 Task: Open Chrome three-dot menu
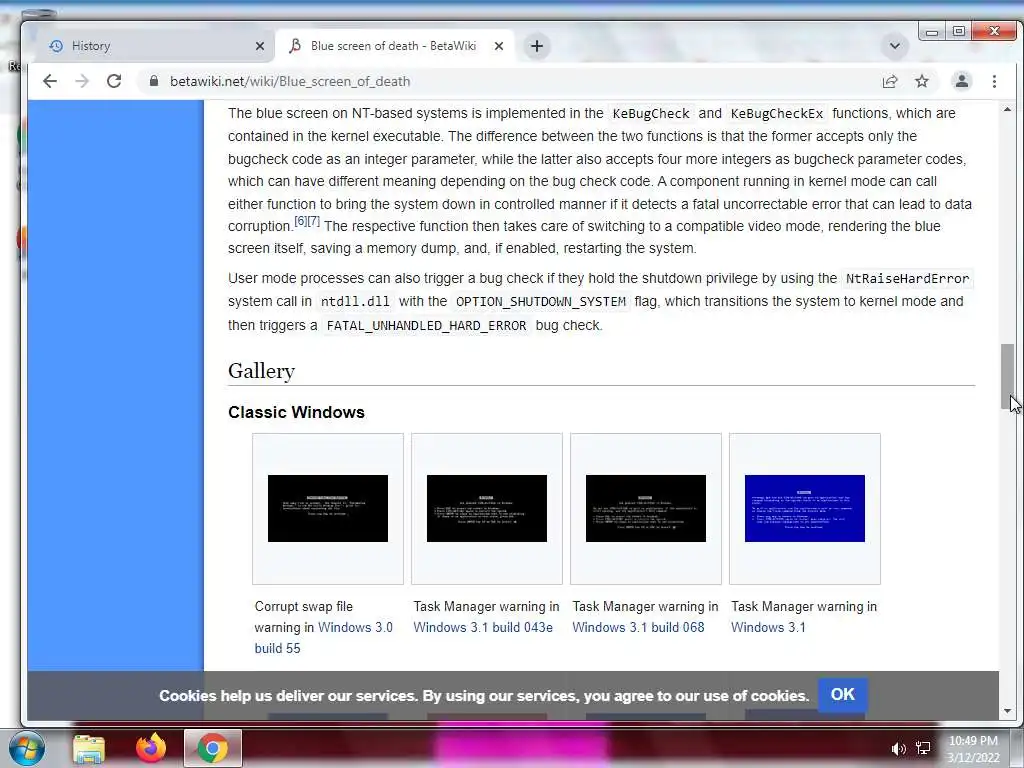[994, 81]
